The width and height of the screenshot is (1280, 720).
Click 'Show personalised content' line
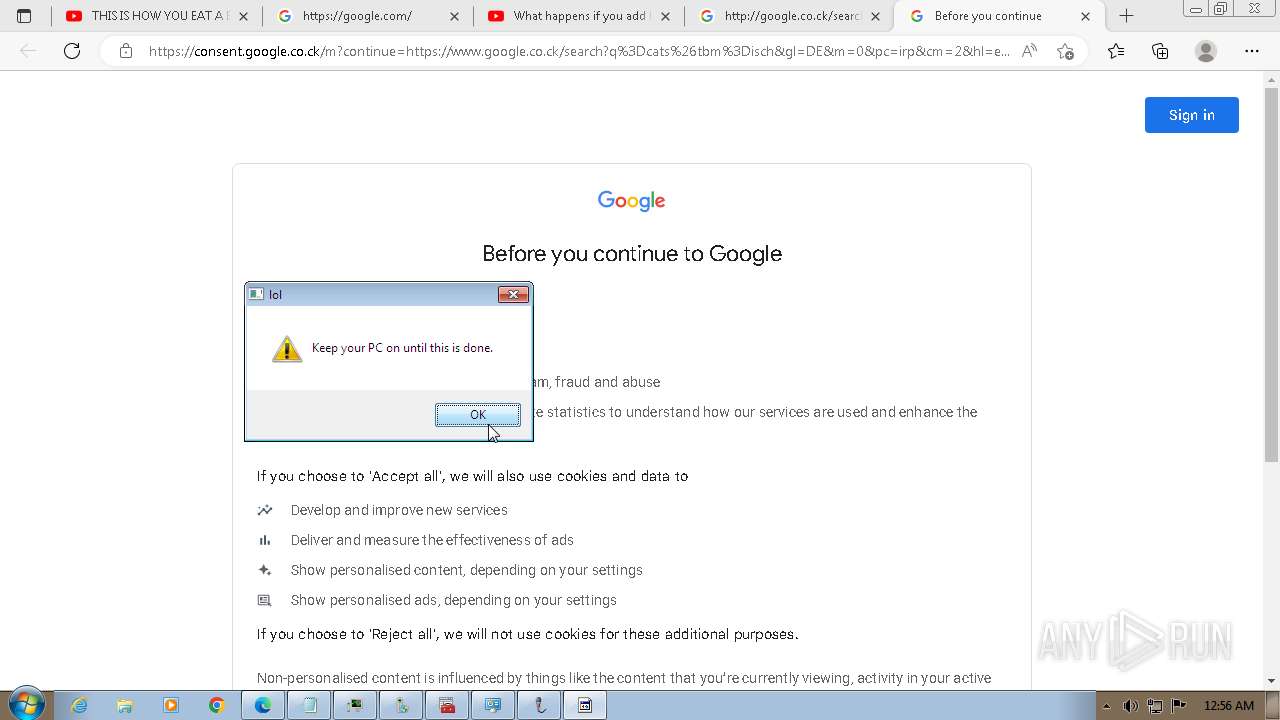pyautogui.click(x=467, y=570)
